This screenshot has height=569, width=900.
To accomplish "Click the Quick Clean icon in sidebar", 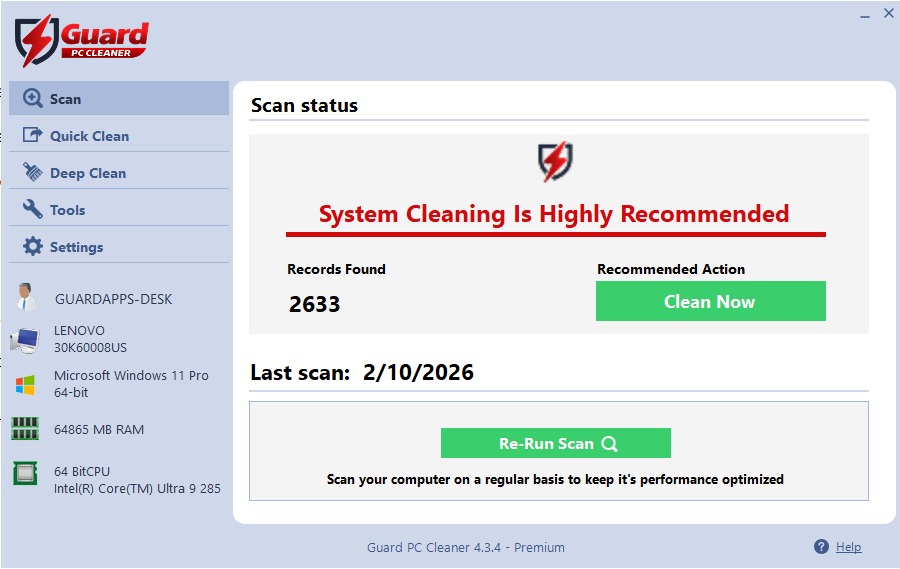I will (33, 136).
